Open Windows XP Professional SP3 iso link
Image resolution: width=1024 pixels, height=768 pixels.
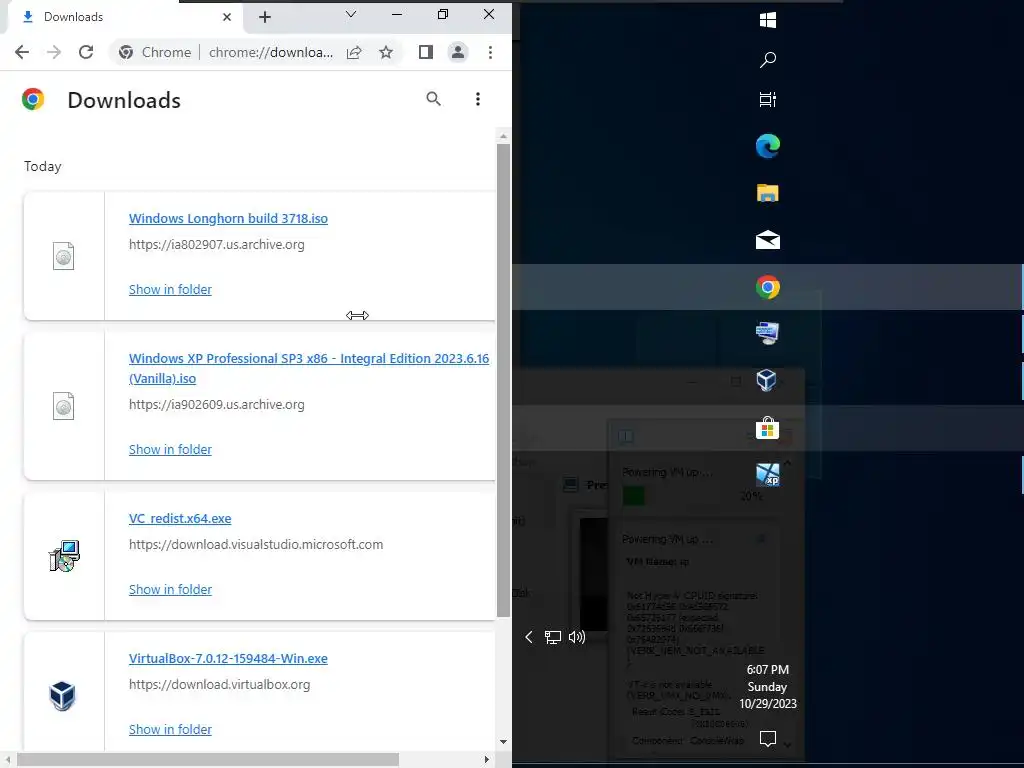coord(309,368)
